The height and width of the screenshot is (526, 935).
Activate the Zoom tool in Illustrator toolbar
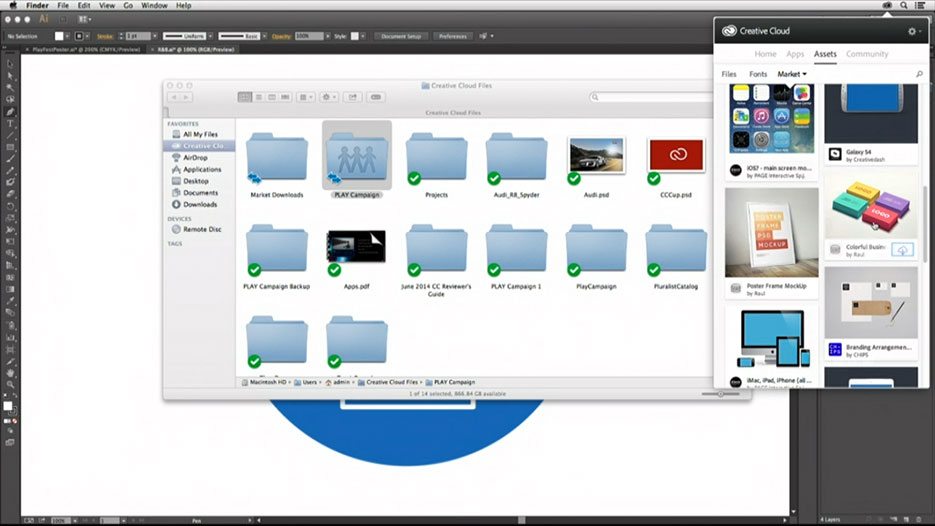coord(10,385)
